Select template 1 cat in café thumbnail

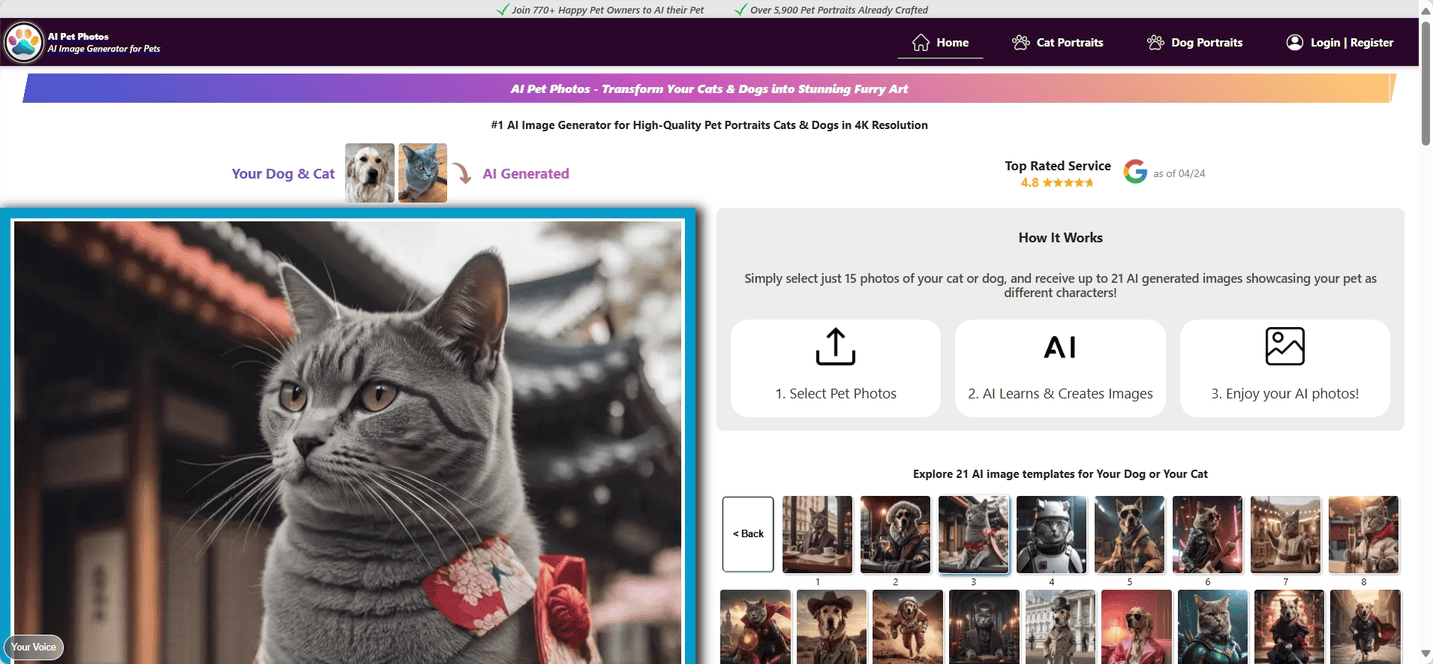(x=817, y=534)
